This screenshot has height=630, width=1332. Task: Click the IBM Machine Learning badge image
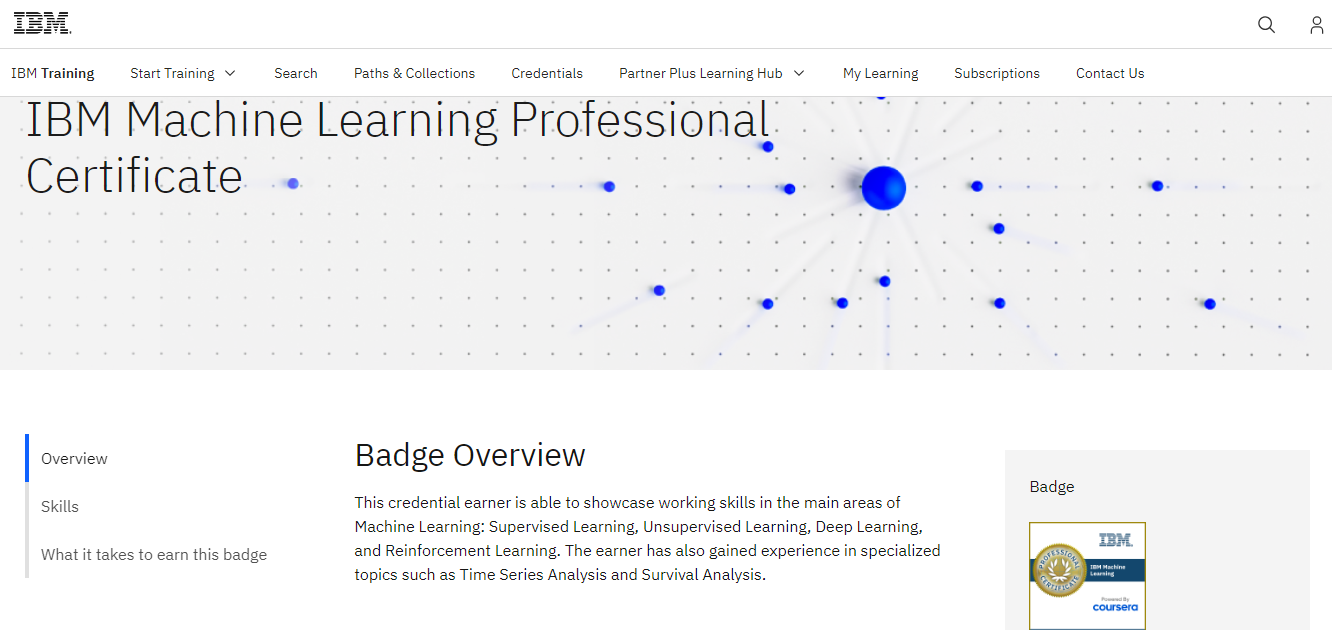[x=1087, y=575]
